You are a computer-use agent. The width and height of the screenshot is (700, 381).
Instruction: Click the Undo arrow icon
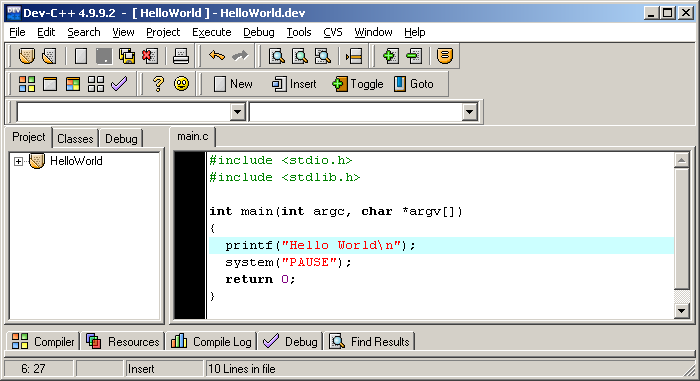click(217, 56)
